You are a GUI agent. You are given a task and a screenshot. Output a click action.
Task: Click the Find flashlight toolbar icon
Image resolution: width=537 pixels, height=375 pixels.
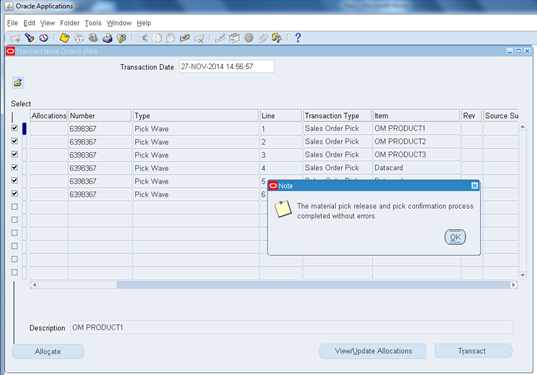(29, 38)
